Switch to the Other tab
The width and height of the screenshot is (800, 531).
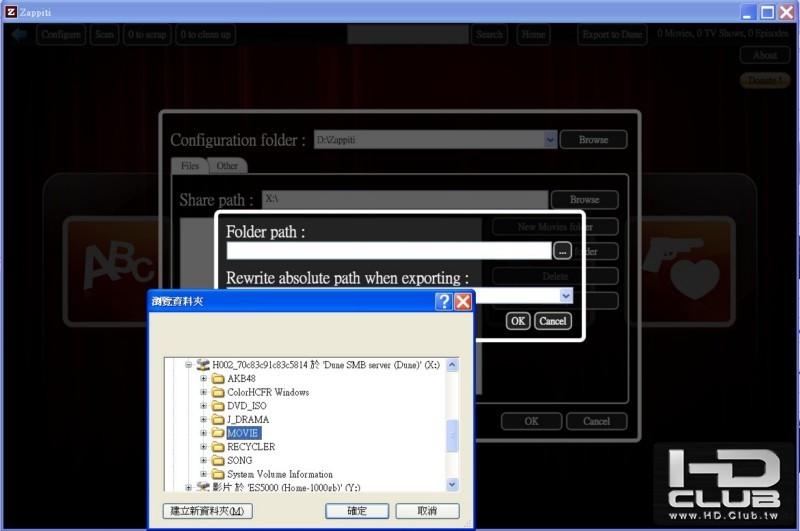tap(227, 166)
